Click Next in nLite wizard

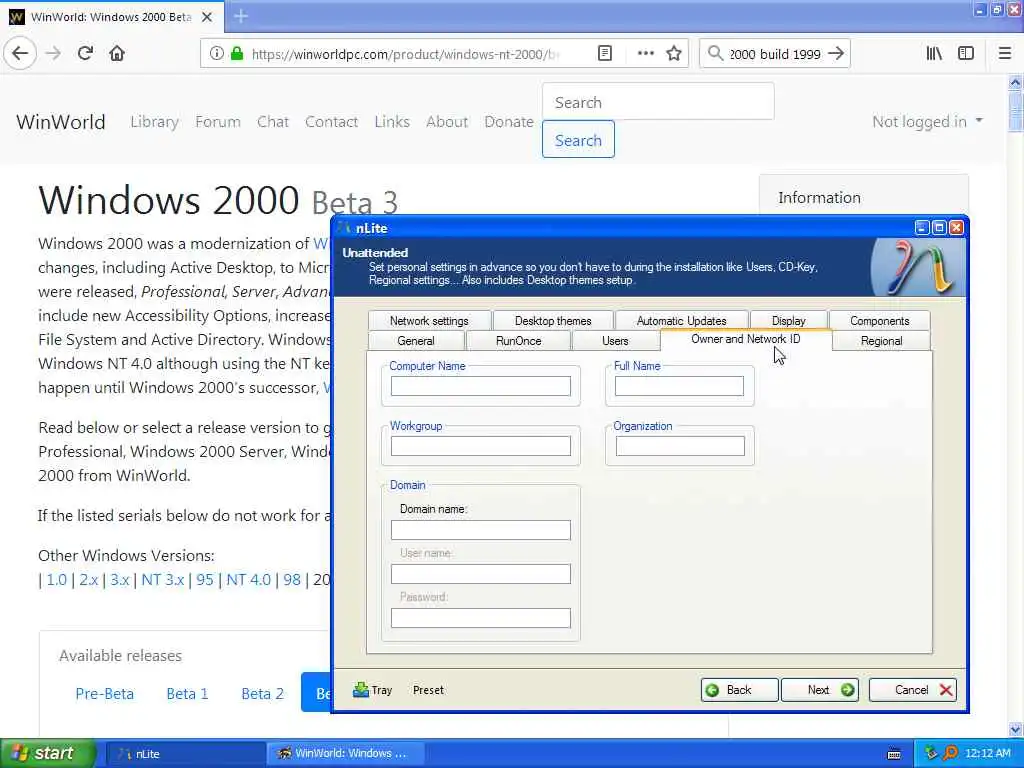pyautogui.click(x=820, y=690)
